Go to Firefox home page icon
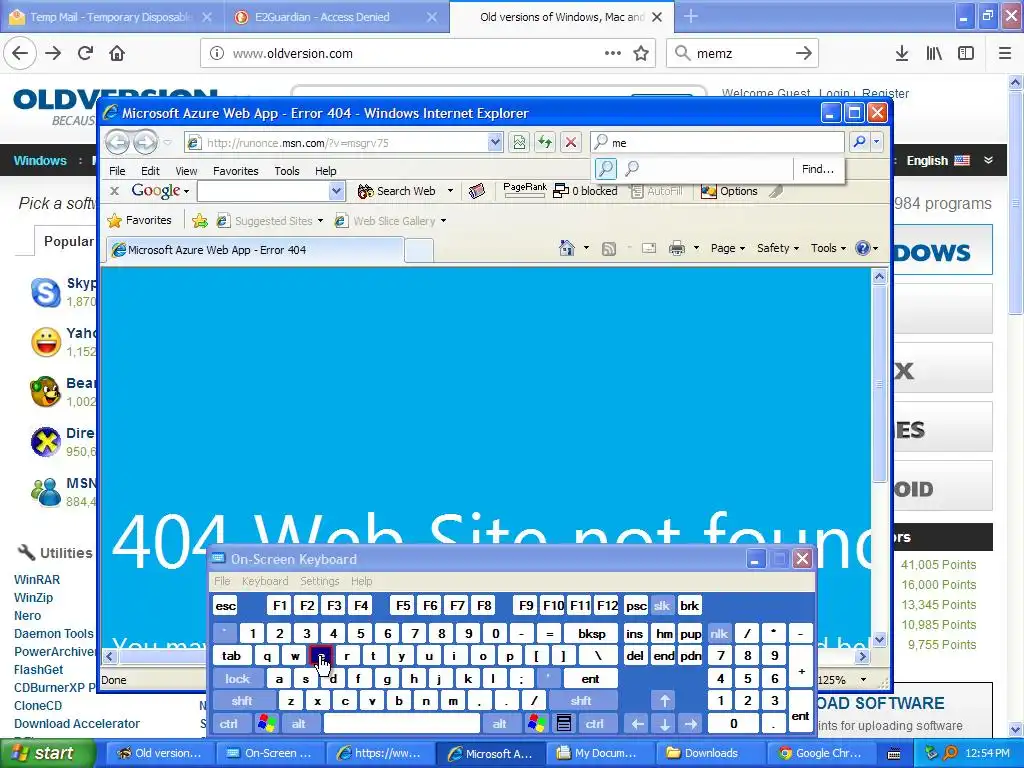This screenshot has height=768, width=1024. 117,53
